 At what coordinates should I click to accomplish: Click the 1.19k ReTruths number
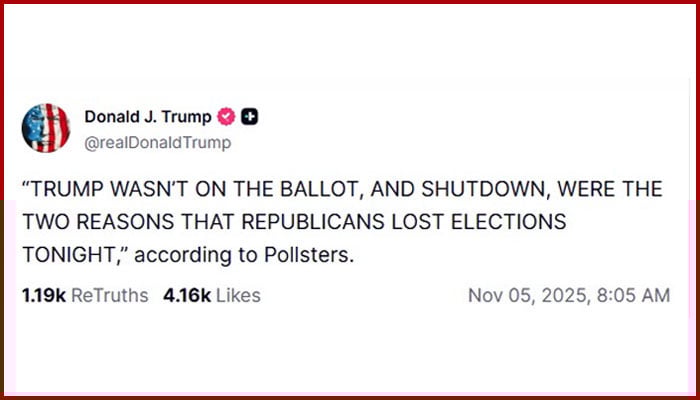41,295
